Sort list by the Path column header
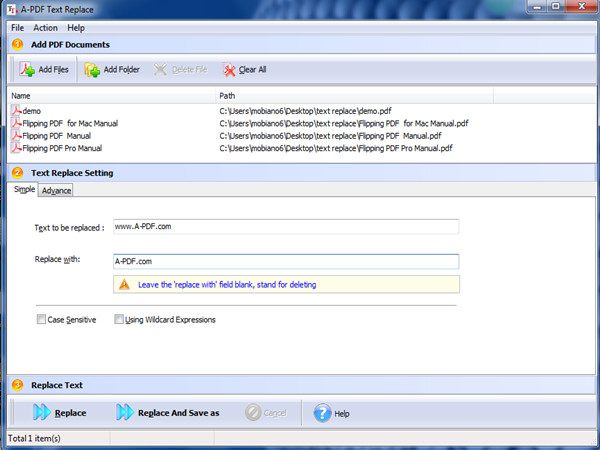The image size is (600, 450). pos(355,96)
